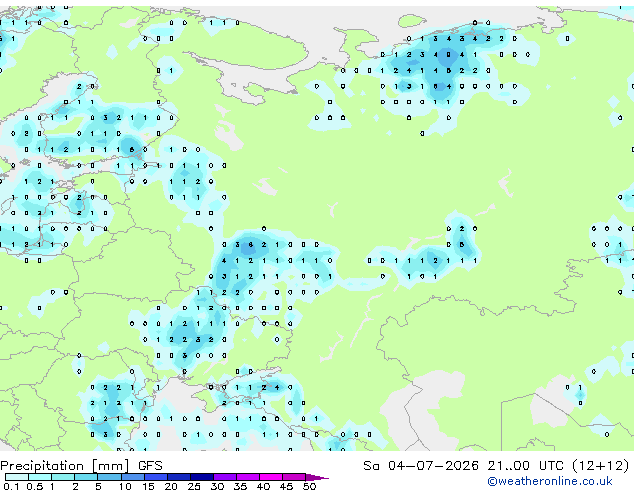The image size is (634, 490).
Task: Click the '30' legend scale label
Action: 218,486
